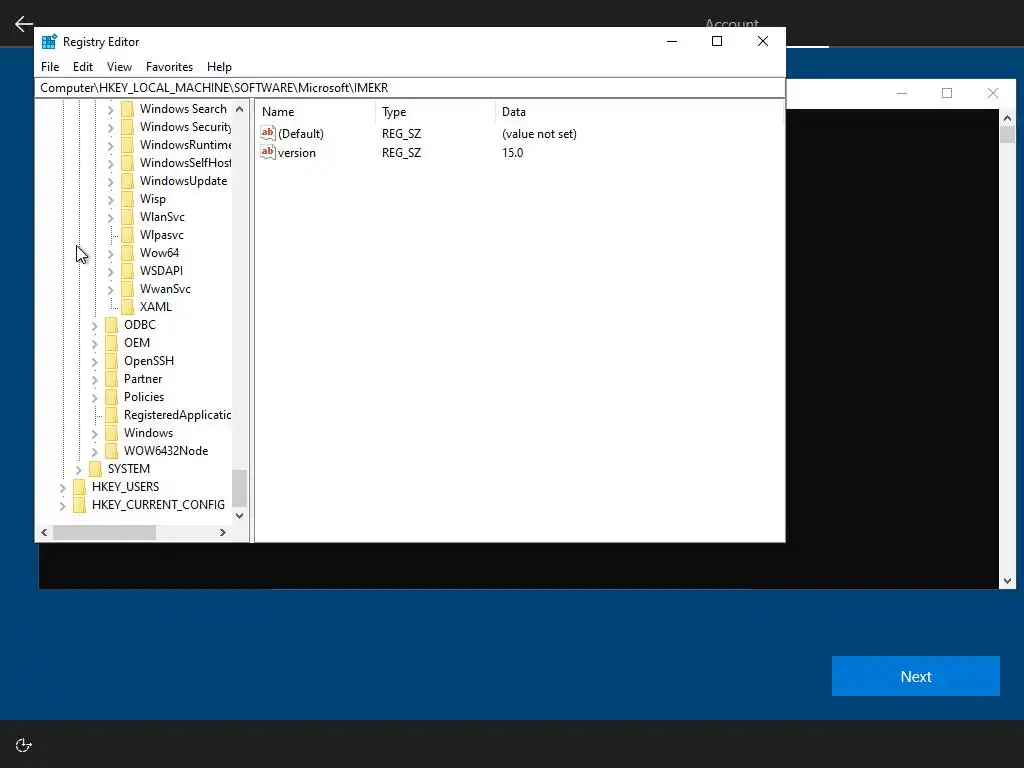Viewport: 1024px width, 768px height.
Task: Select the HKEY_USERS folder icon
Action: click(80, 487)
